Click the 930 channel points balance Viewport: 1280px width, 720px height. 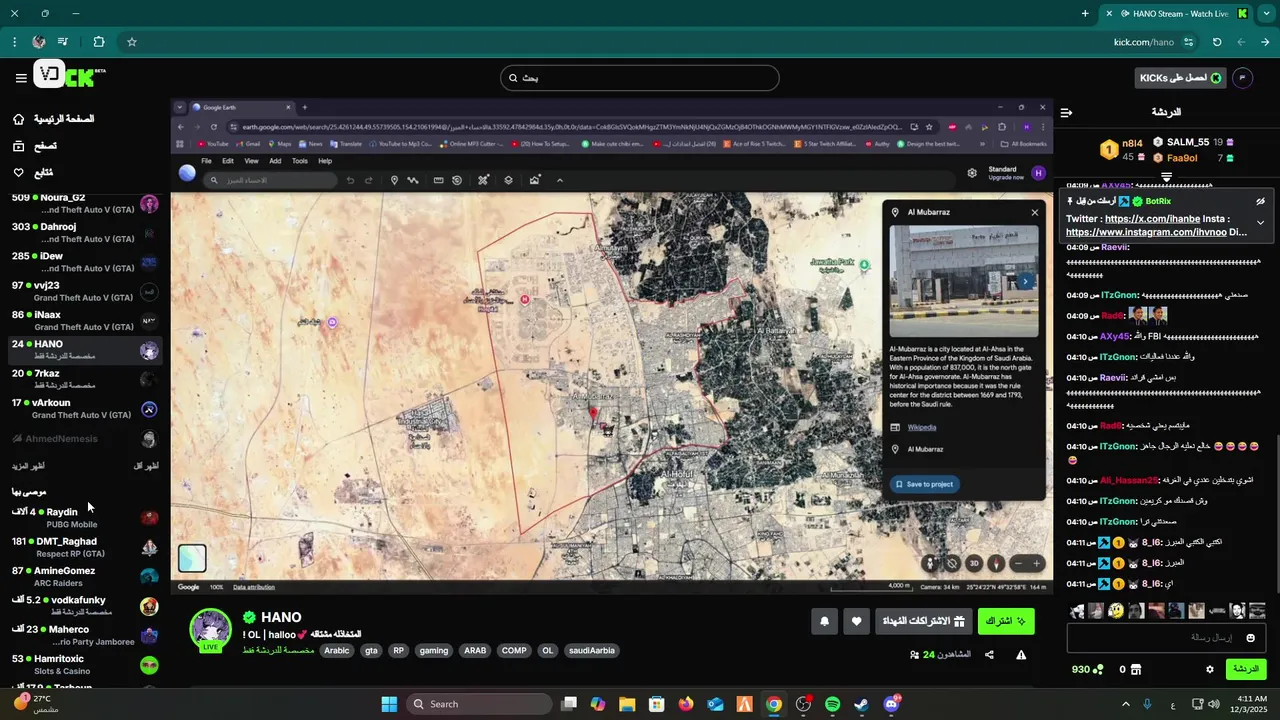click(x=1087, y=669)
